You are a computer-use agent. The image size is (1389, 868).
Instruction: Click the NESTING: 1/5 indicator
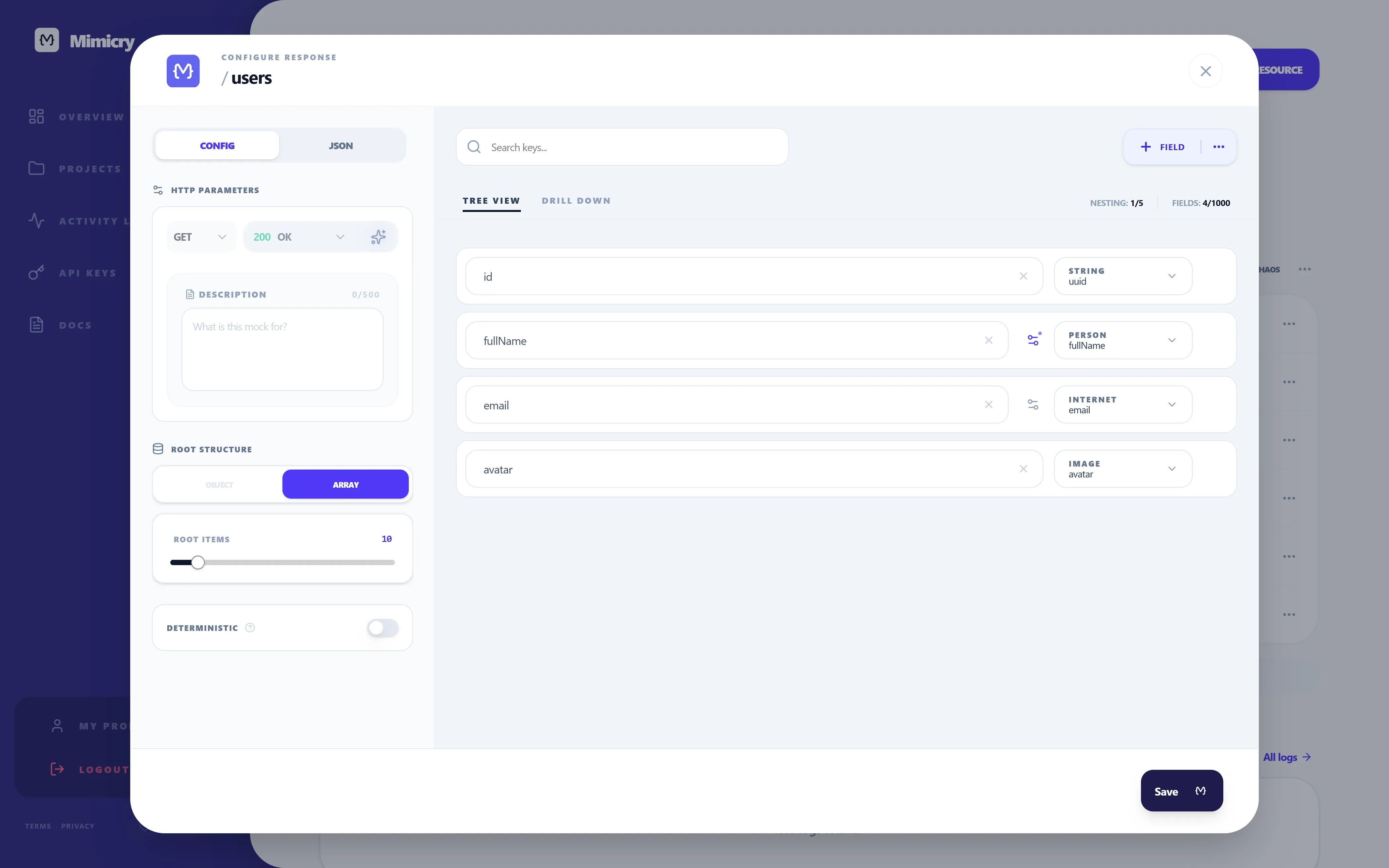[1116, 203]
